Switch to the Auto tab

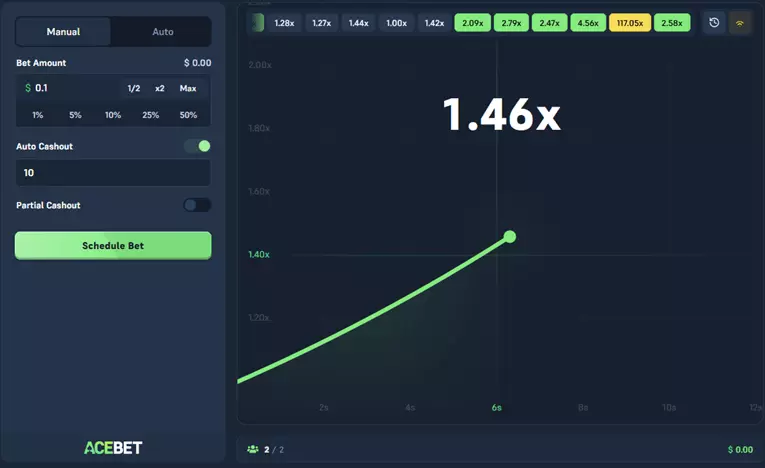tap(162, 32)
